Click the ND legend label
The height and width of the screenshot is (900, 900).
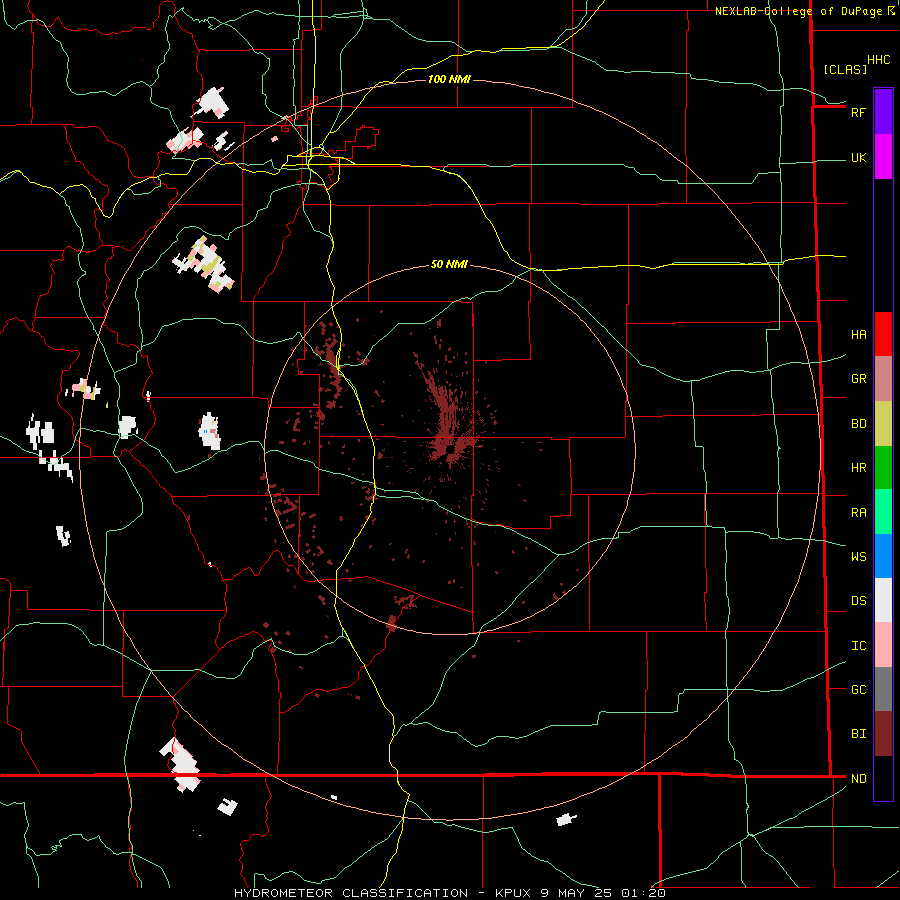[858, 779]
